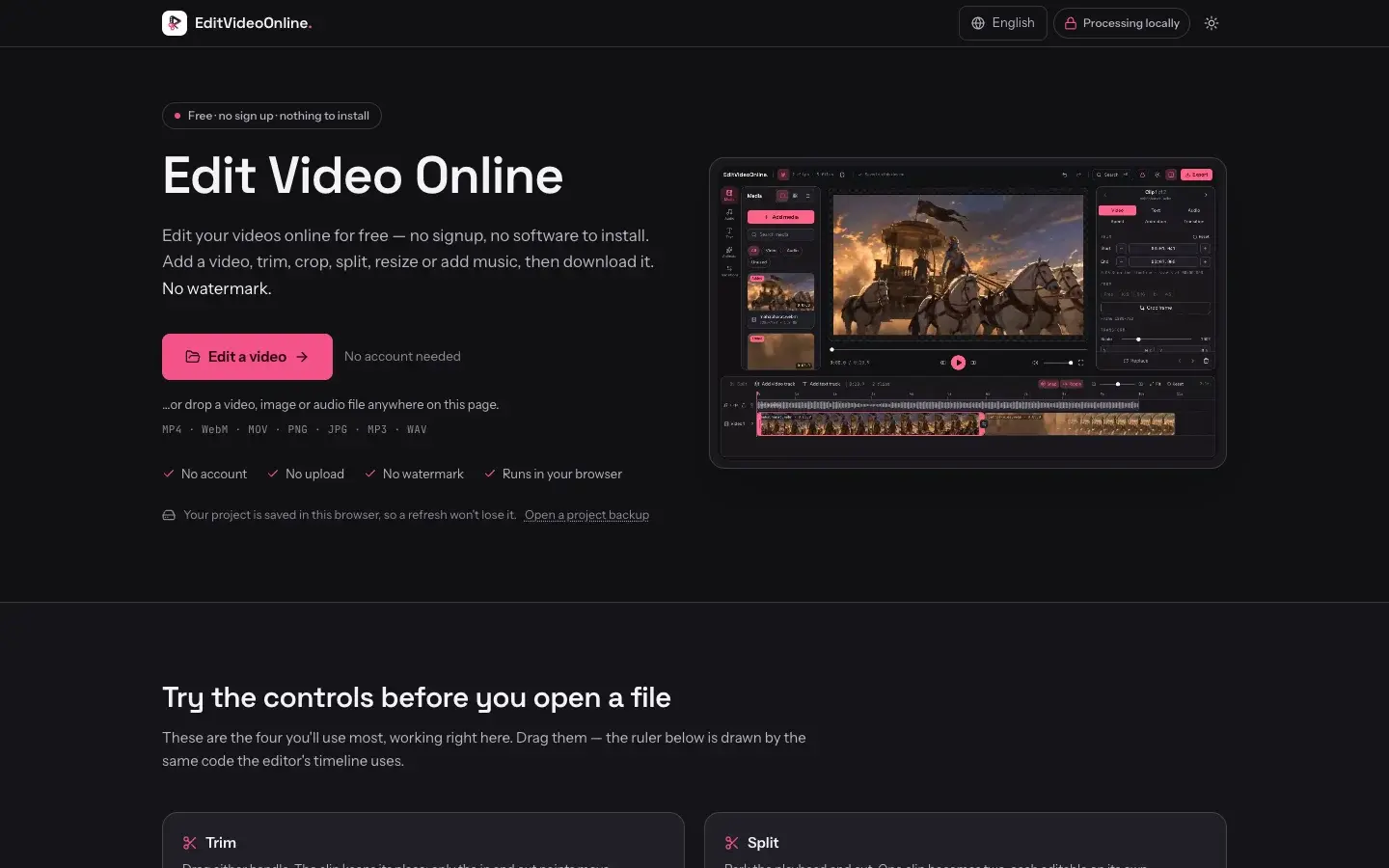Click the scissors icon on the Trim card
The image size is (1389, 868).
click(x=189, y=843)
